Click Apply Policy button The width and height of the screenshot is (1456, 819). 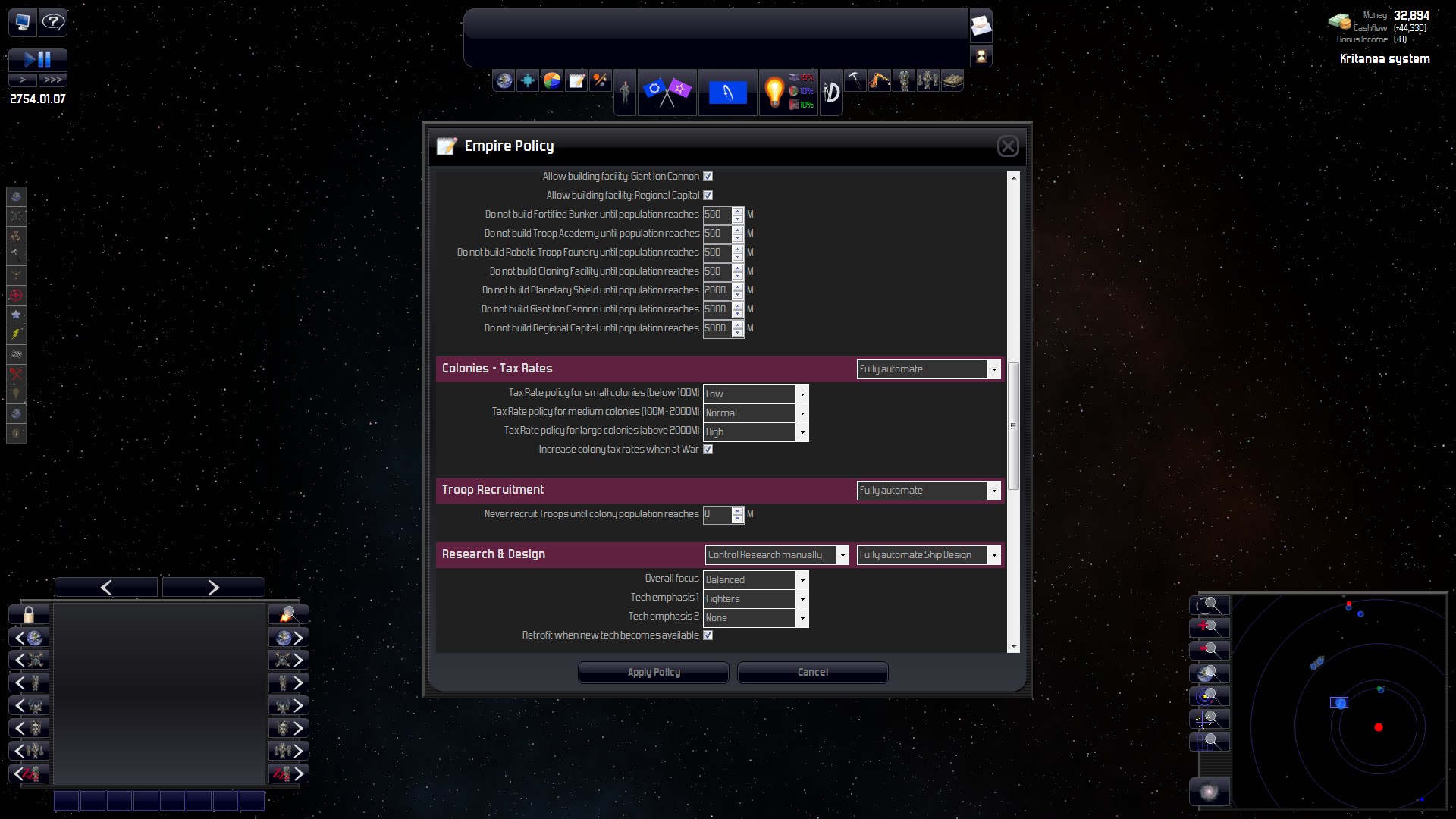654,672
